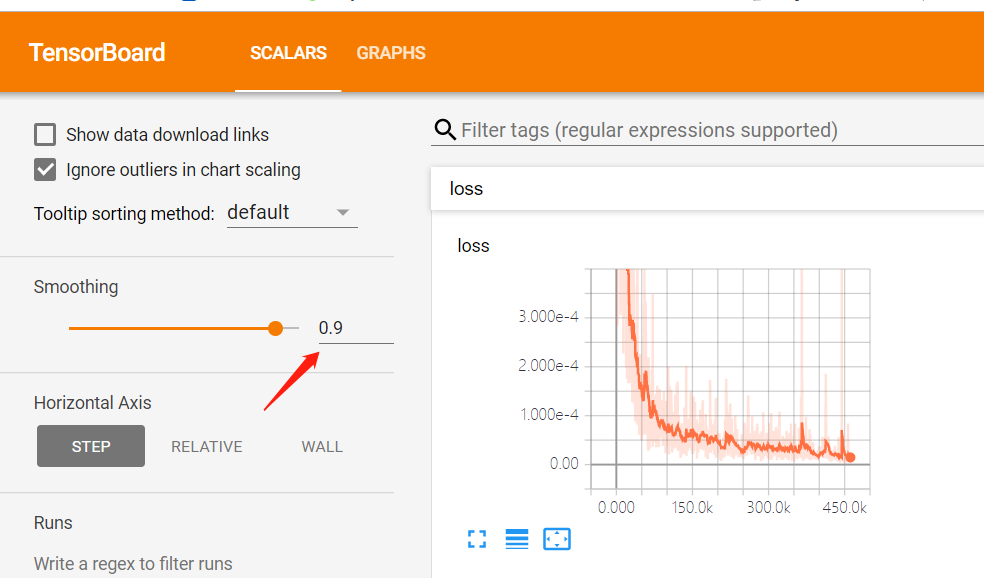The image size is (984, 578).
Task: Select the RELATIVE horizontal axis mode
Action: 206,446
